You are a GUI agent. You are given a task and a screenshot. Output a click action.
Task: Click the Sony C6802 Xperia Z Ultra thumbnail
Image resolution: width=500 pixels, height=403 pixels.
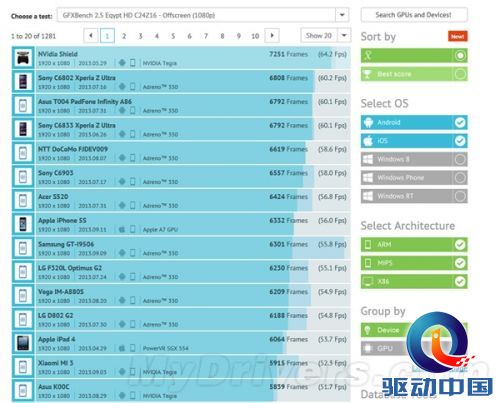pyautogui.click(x=23, y=82)
